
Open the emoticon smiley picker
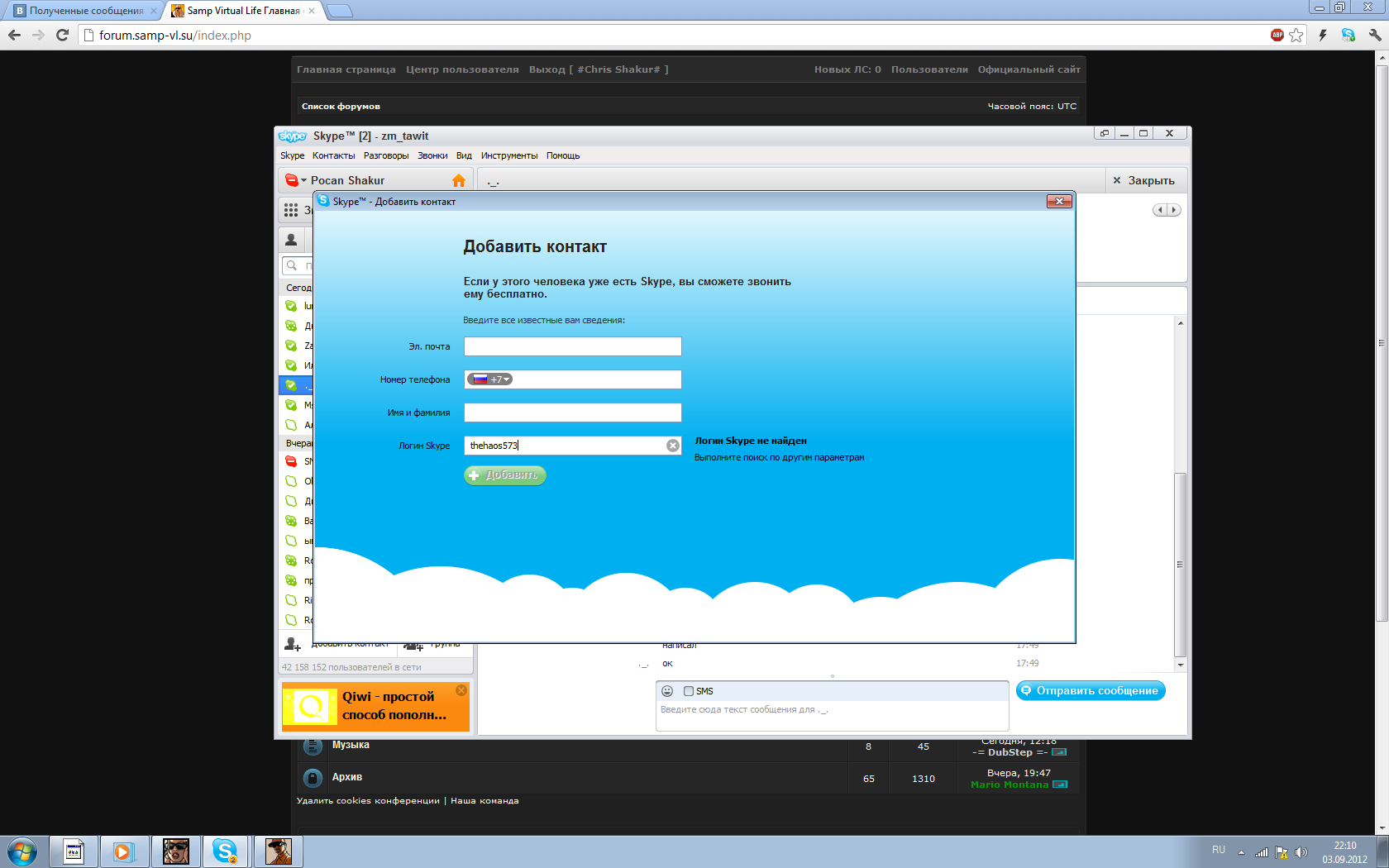[667, 691]
